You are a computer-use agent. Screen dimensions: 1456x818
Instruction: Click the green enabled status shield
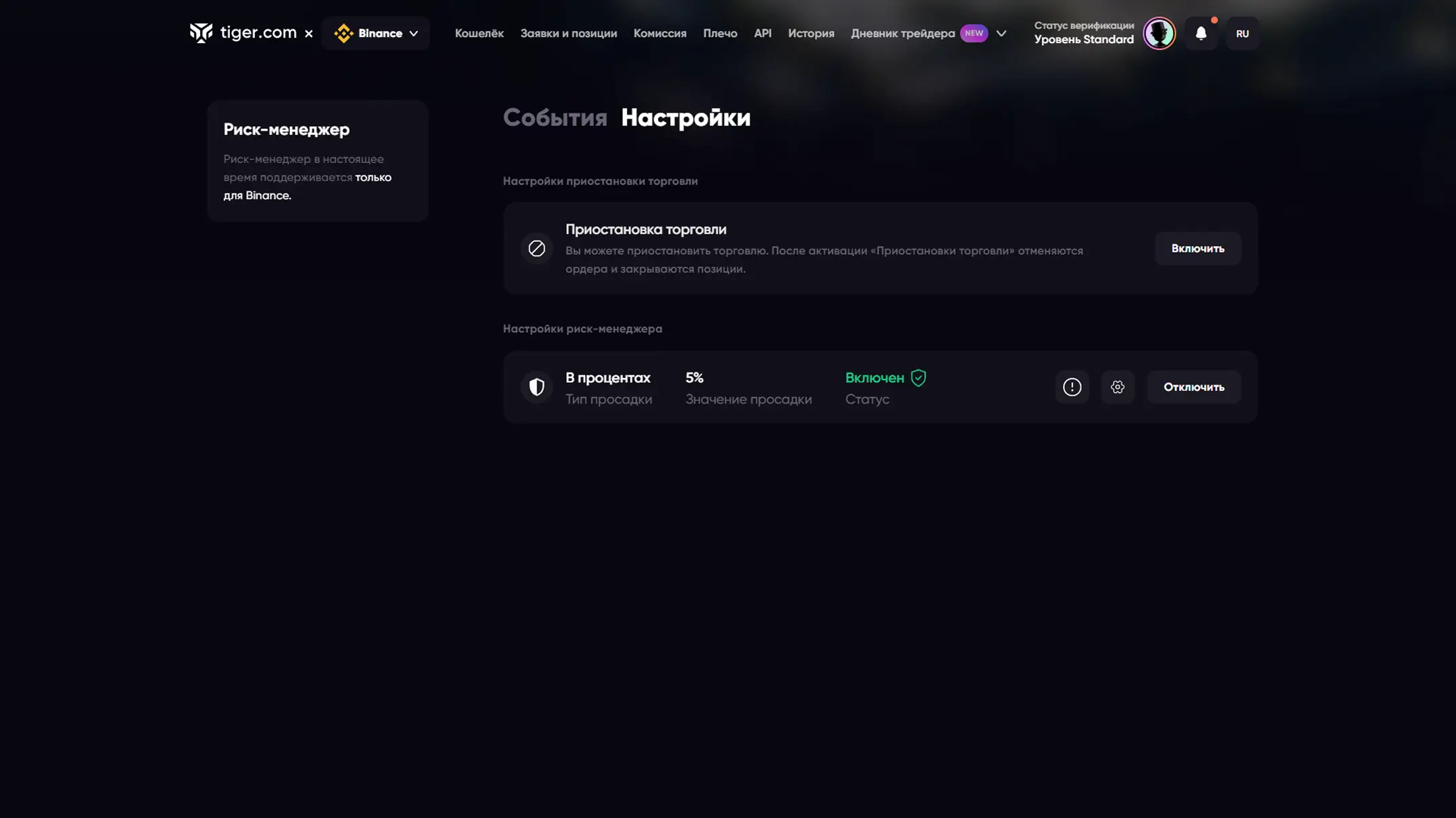[x=918, y=378]
